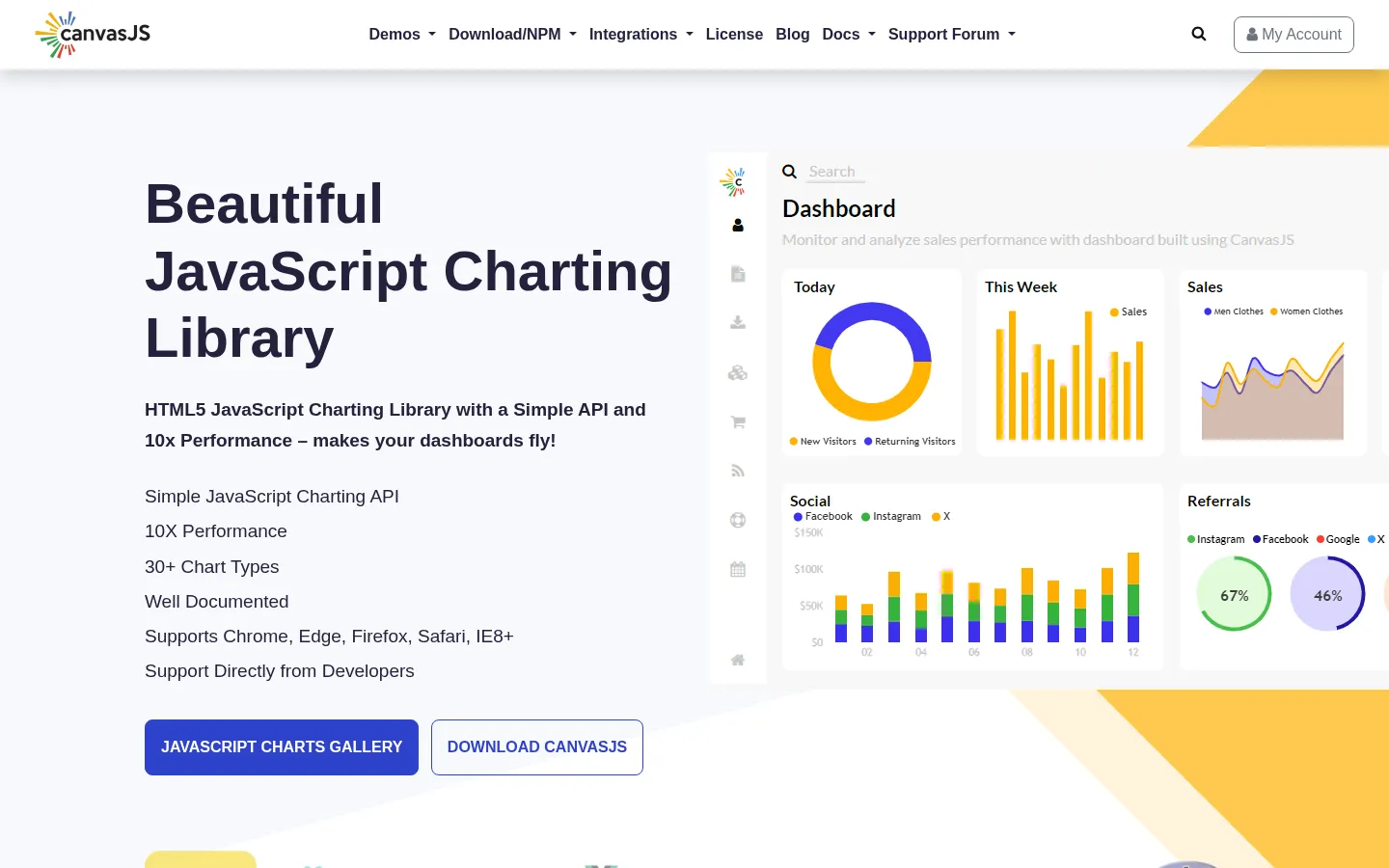Screen dimensions: 1389x868
Task: Toggle New Visitors legend in Today chart
Action: [823, 442]
